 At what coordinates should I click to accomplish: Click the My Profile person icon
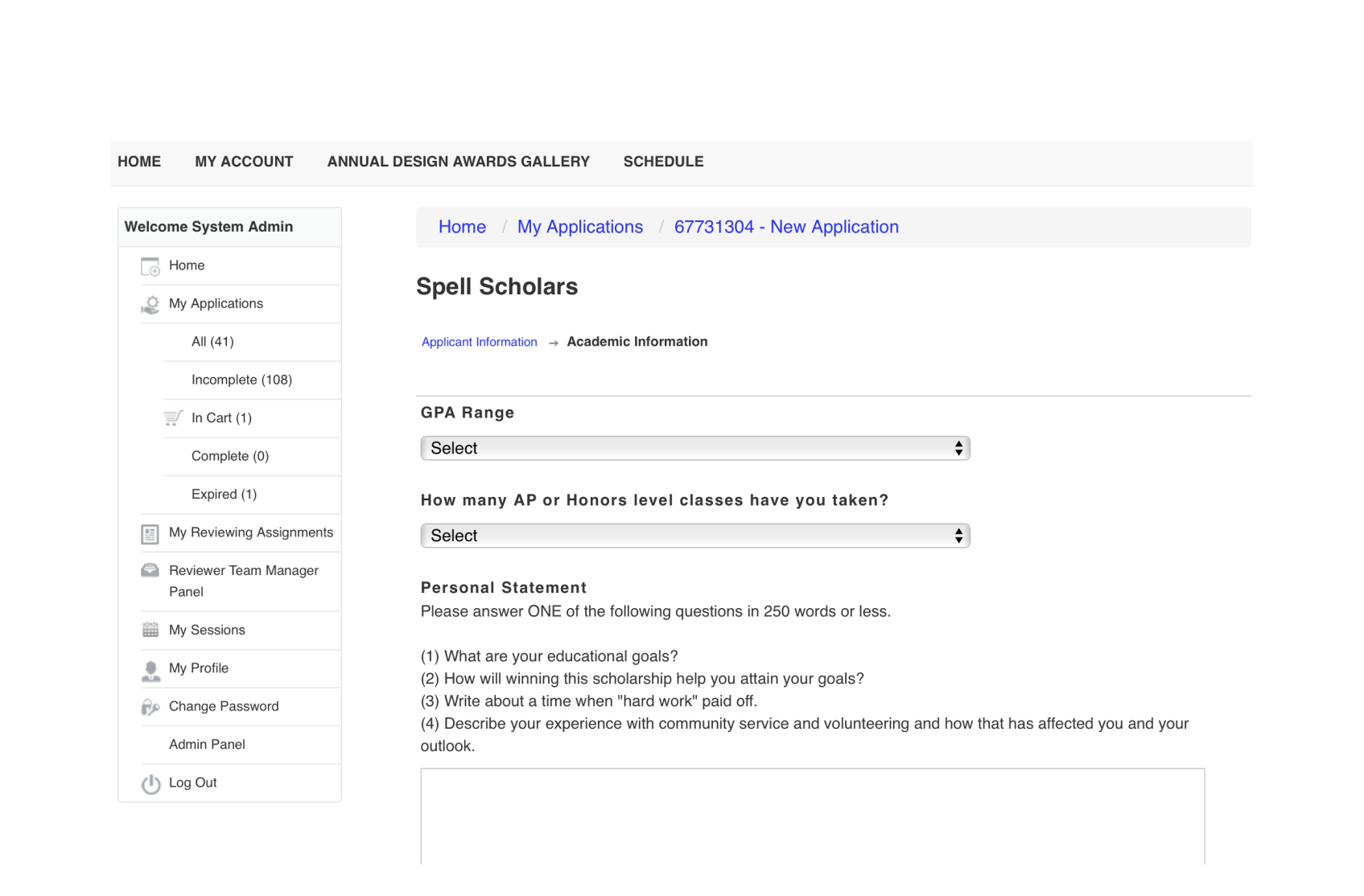150,670
